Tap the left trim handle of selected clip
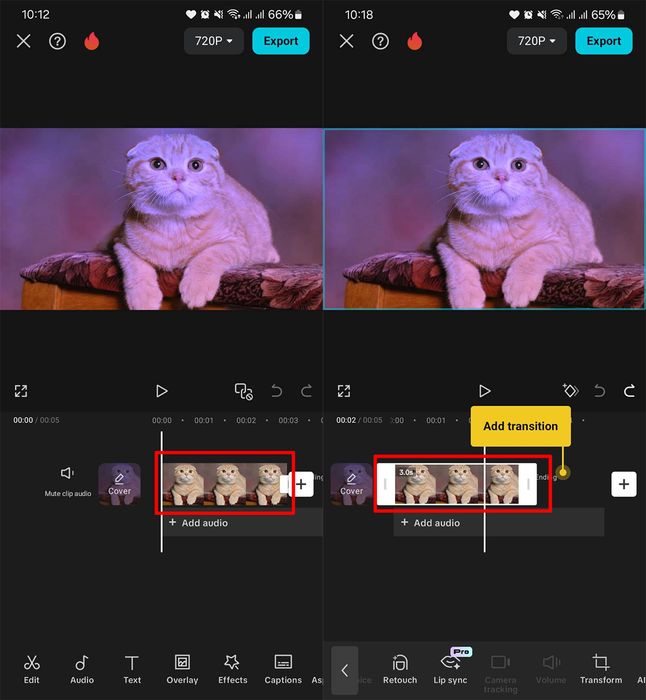This screenshot has width=646, height=700. pos(386,484)
